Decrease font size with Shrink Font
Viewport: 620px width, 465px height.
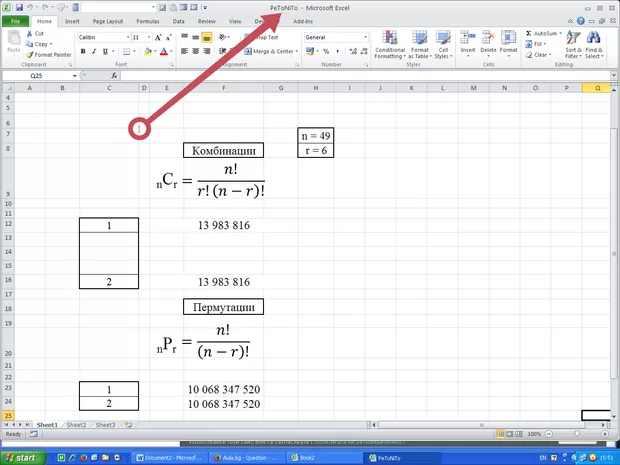[168, 38]
